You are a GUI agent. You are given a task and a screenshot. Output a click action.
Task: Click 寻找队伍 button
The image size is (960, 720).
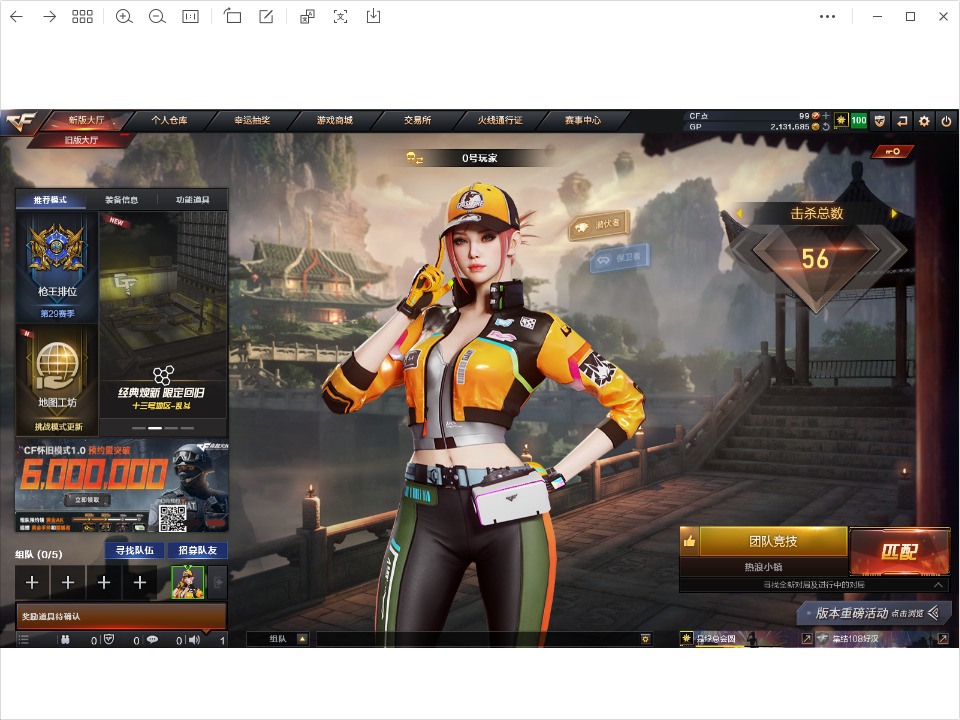coord(134,550)
